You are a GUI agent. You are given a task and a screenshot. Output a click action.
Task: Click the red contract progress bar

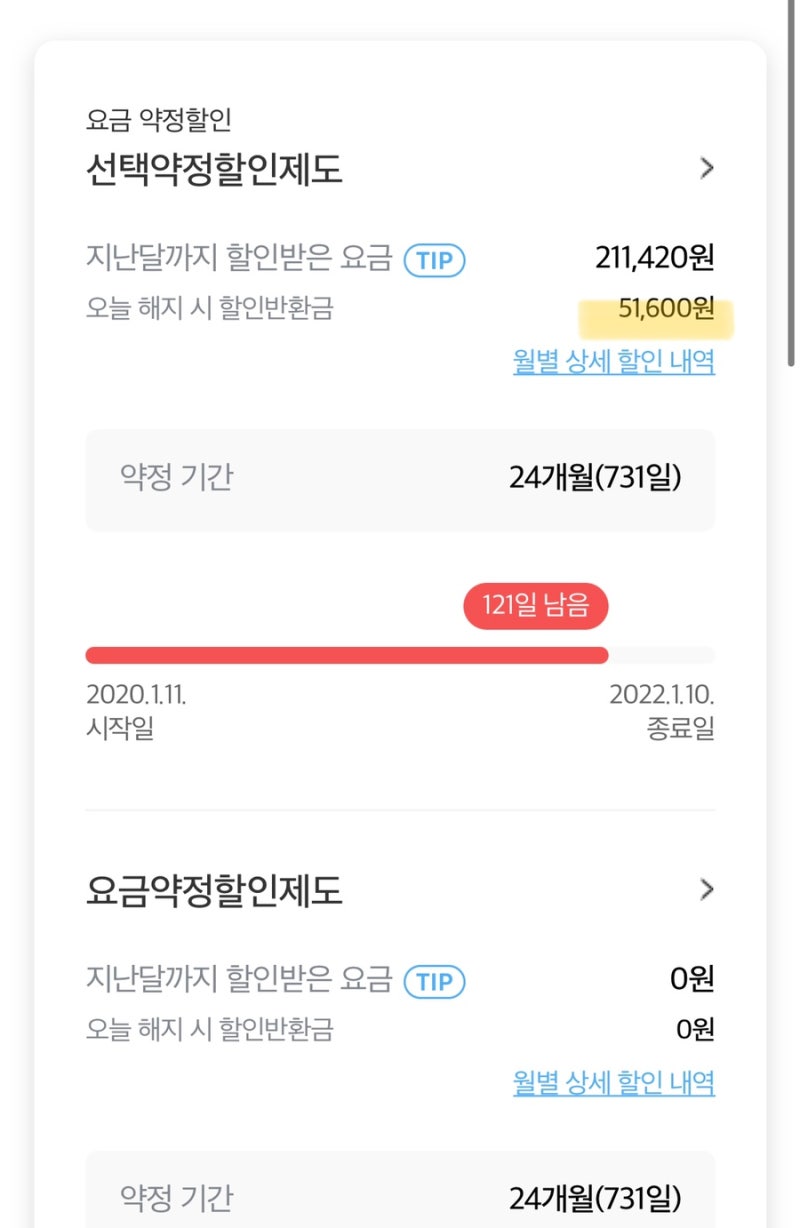click(347, 655)
